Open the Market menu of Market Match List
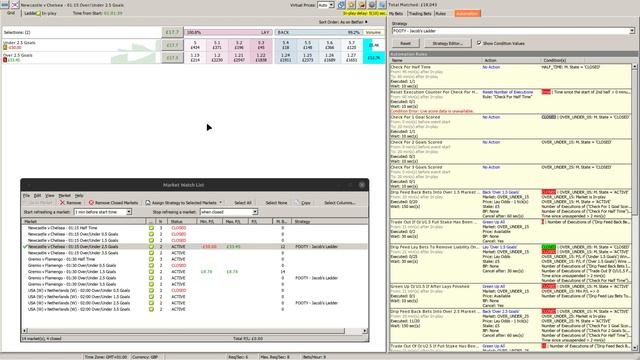The width and height of the screenshot is (640, 360). [x=64, y=196]
